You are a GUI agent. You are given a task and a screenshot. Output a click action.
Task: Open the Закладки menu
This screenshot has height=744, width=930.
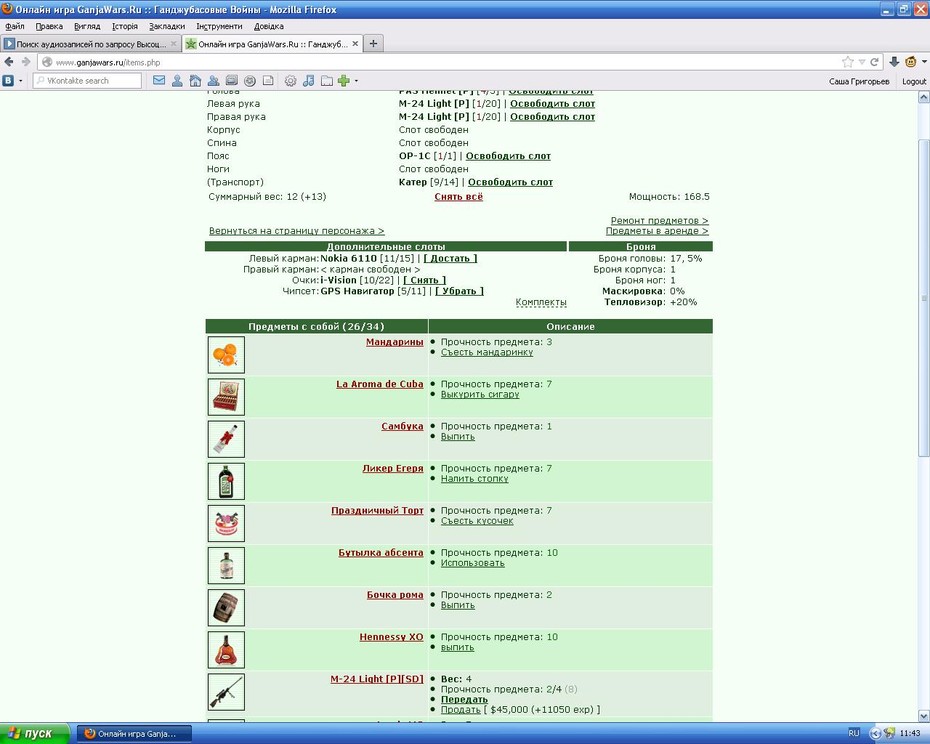167,26
